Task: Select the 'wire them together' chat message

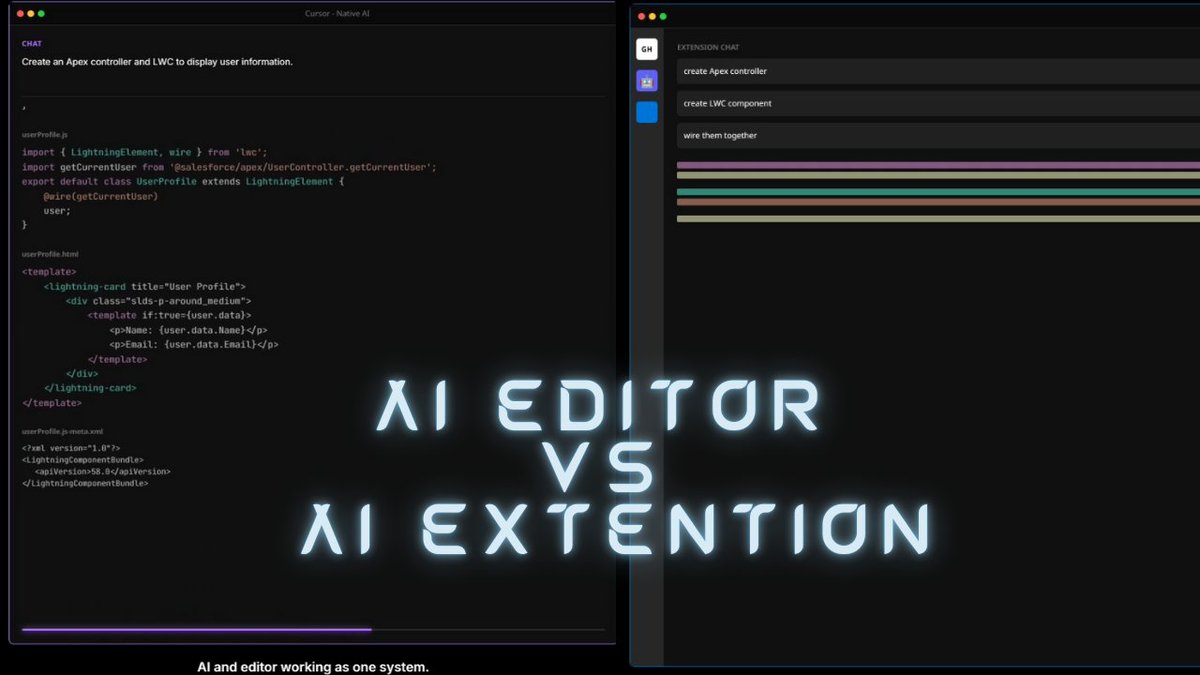Action: coord(938,135)
